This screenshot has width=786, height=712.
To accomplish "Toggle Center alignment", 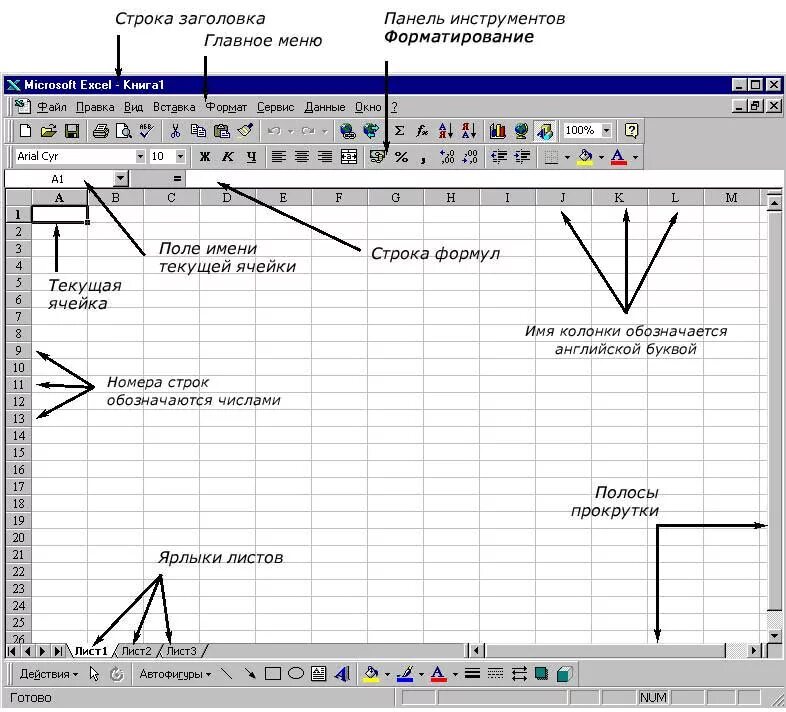I will tap(302, 157).
